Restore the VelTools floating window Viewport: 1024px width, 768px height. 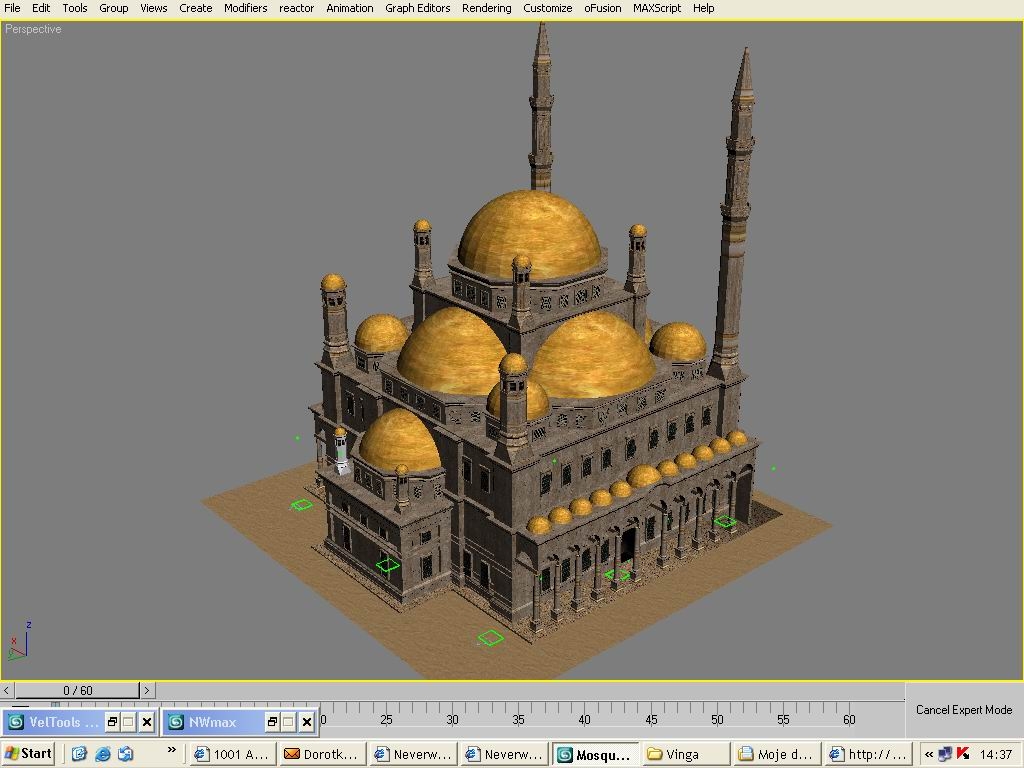click(x=112, y=722)
